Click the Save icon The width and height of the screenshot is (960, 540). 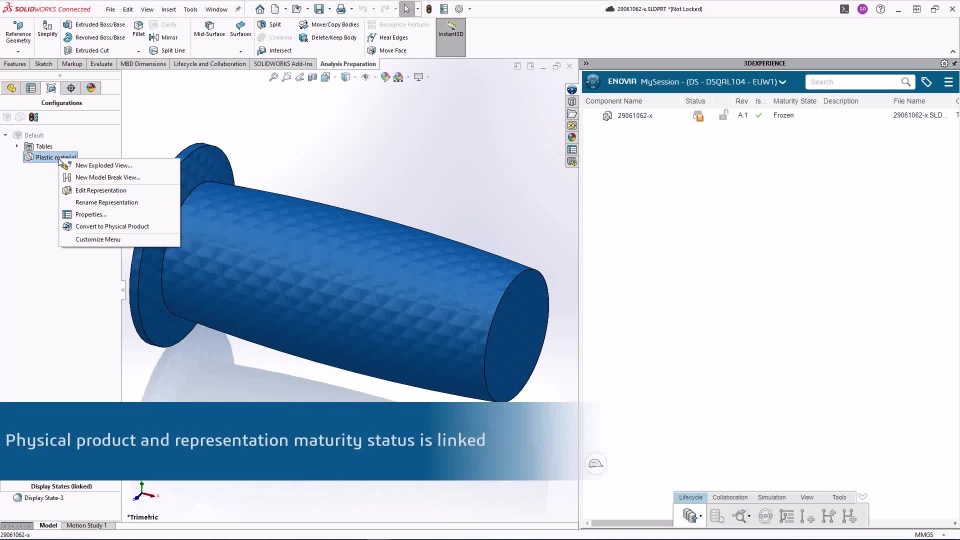pyautogui.click(x=318, y=9)
